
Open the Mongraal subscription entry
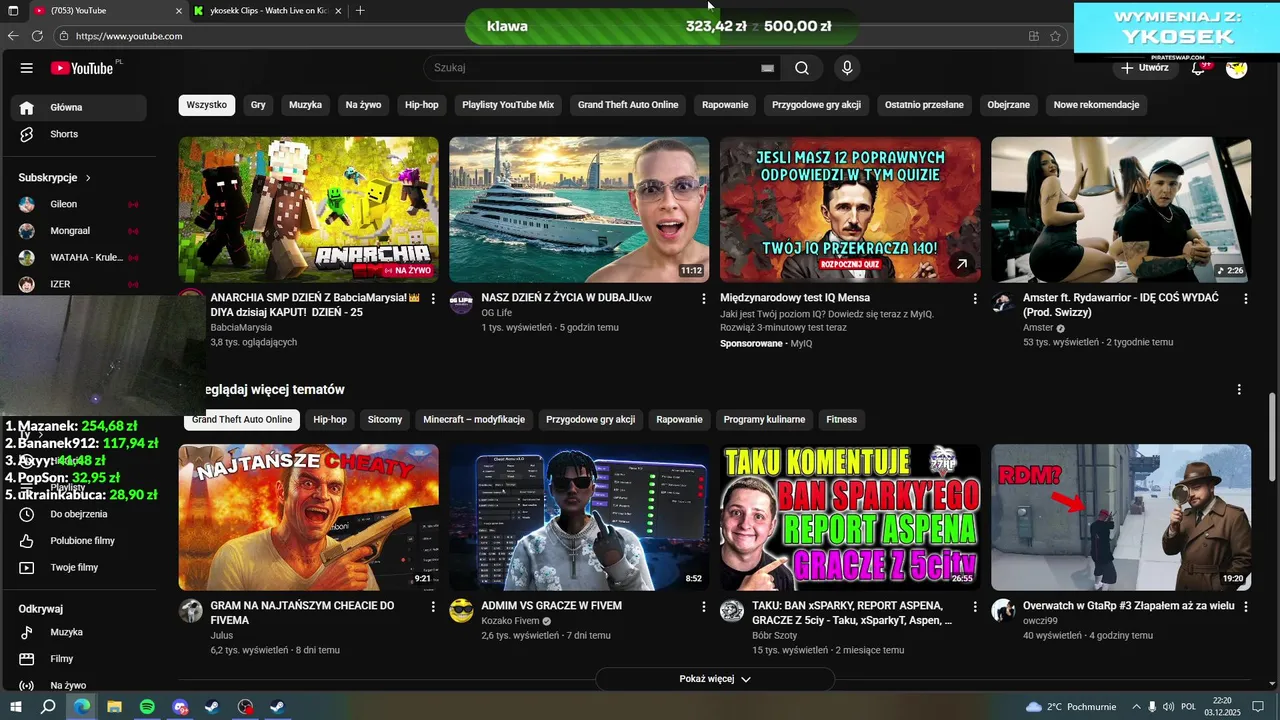click(78, 231)
